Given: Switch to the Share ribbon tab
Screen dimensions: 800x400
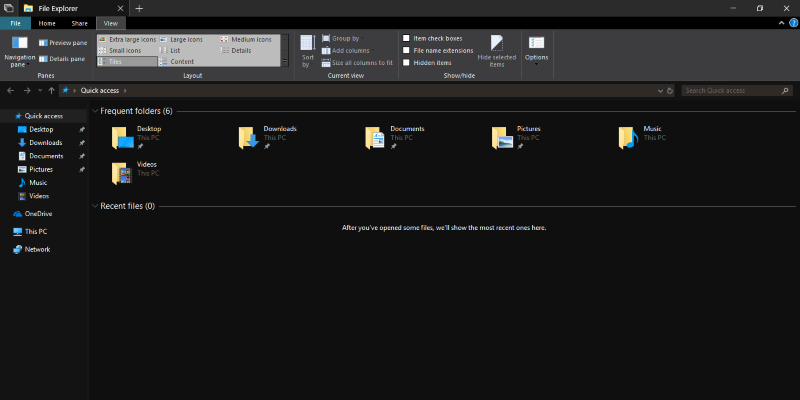Looking at the screenshot, I should point(79,22).
